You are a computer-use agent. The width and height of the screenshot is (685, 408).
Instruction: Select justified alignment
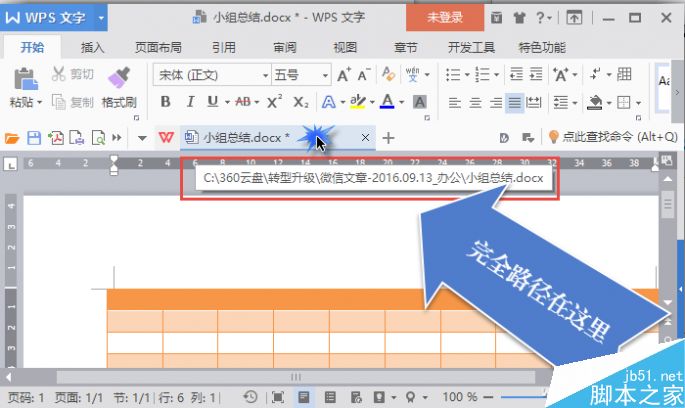515,103
